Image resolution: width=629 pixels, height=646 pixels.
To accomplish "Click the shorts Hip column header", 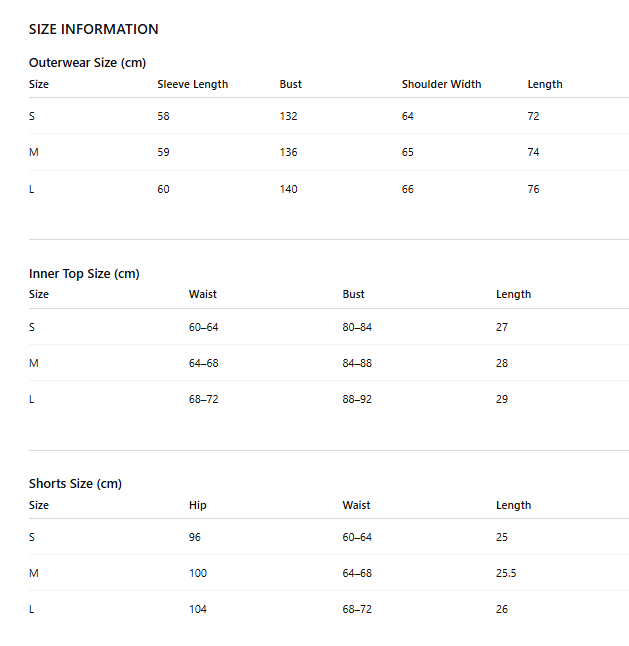I will click(x=198, y=505).
